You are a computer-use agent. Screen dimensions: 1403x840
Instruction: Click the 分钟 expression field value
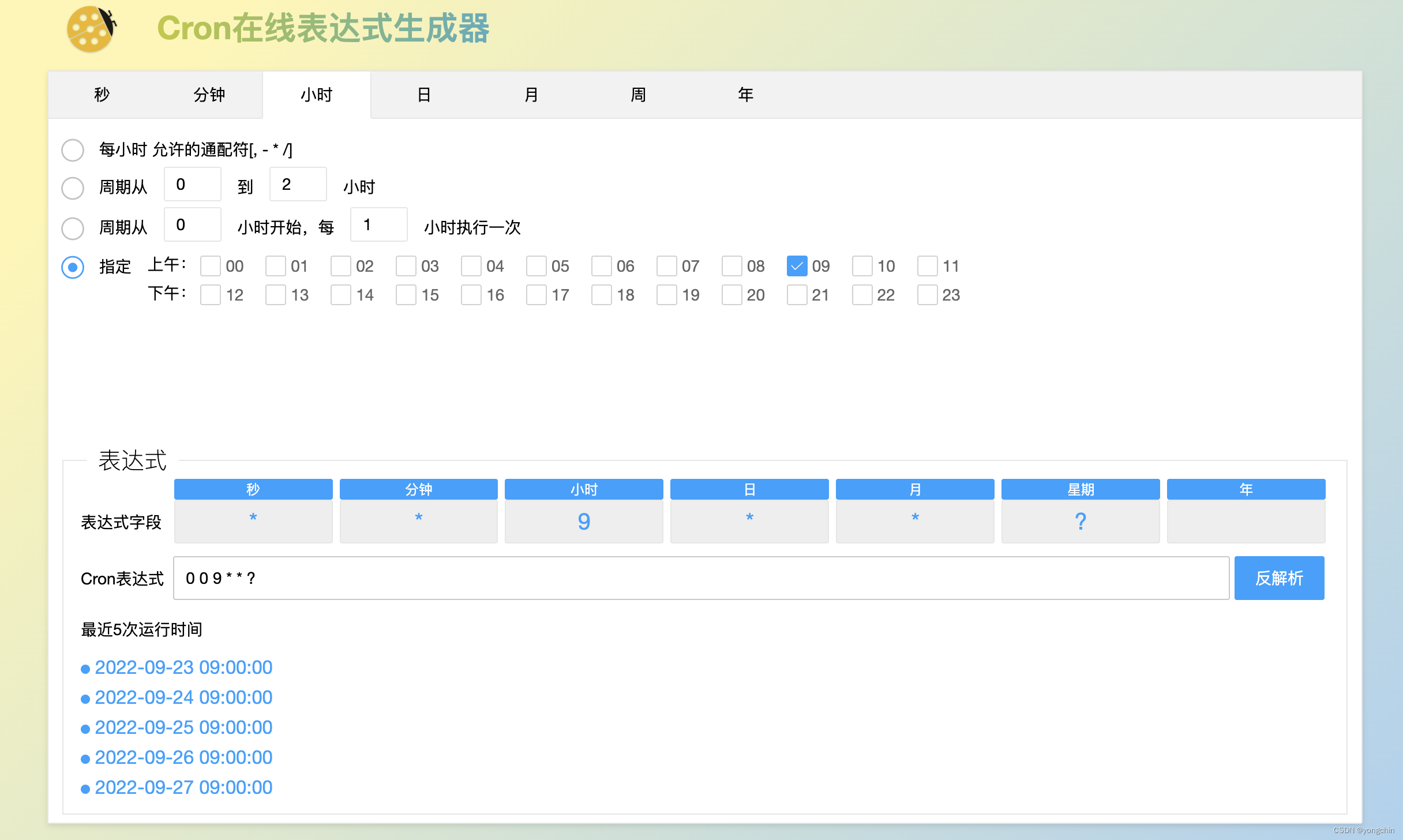419,521
